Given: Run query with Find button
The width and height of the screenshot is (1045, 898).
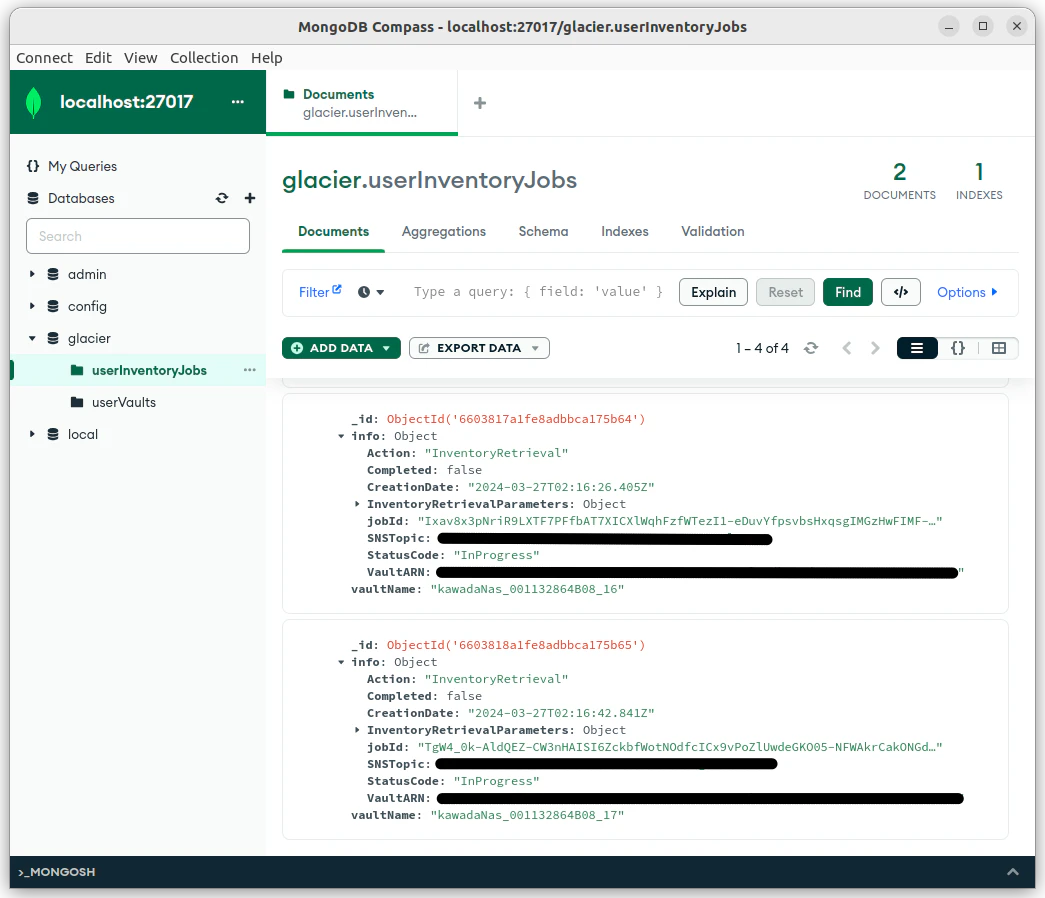Looking at the screenshot, I should tap(848, 292).
